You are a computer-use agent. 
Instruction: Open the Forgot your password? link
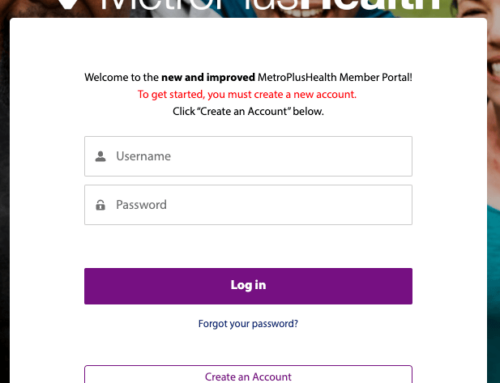[x=248, y=324]
